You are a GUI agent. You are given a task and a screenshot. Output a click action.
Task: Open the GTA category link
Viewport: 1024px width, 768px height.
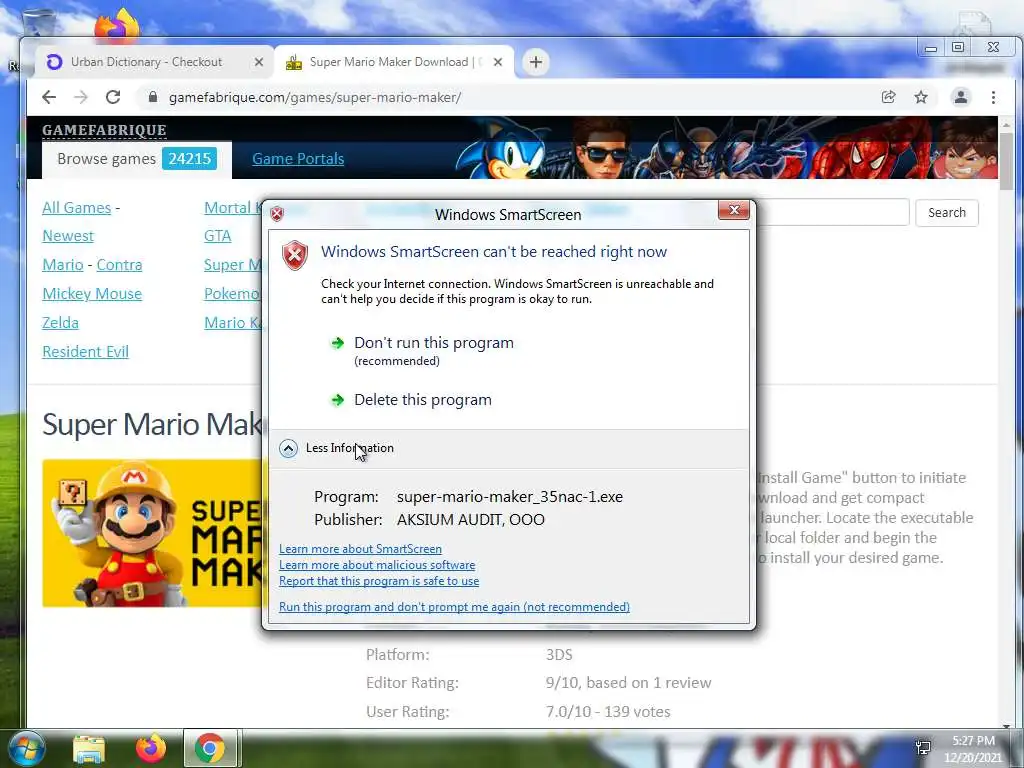click(x=217, y=236)
